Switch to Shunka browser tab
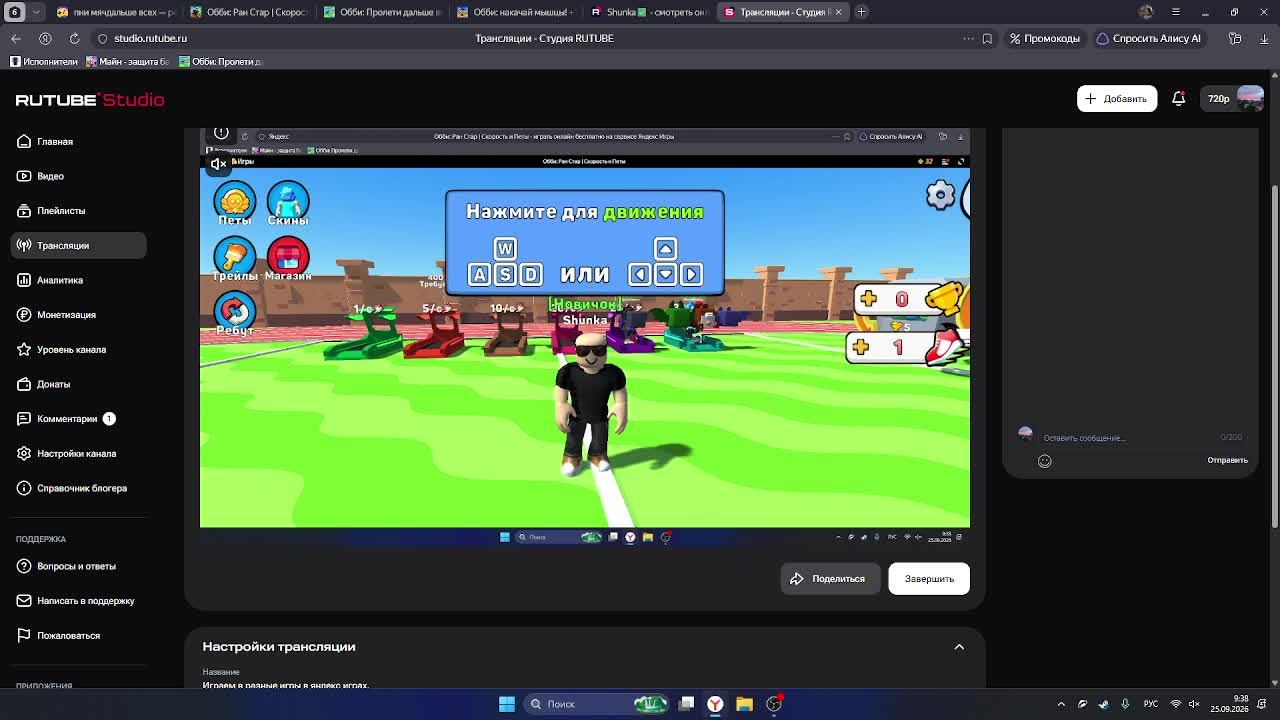Viewport: 1280px width, 720px height. click(x=651, y=12)
